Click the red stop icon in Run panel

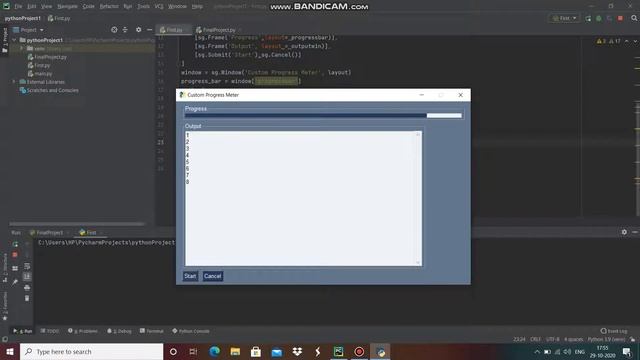tap(15, 255)
